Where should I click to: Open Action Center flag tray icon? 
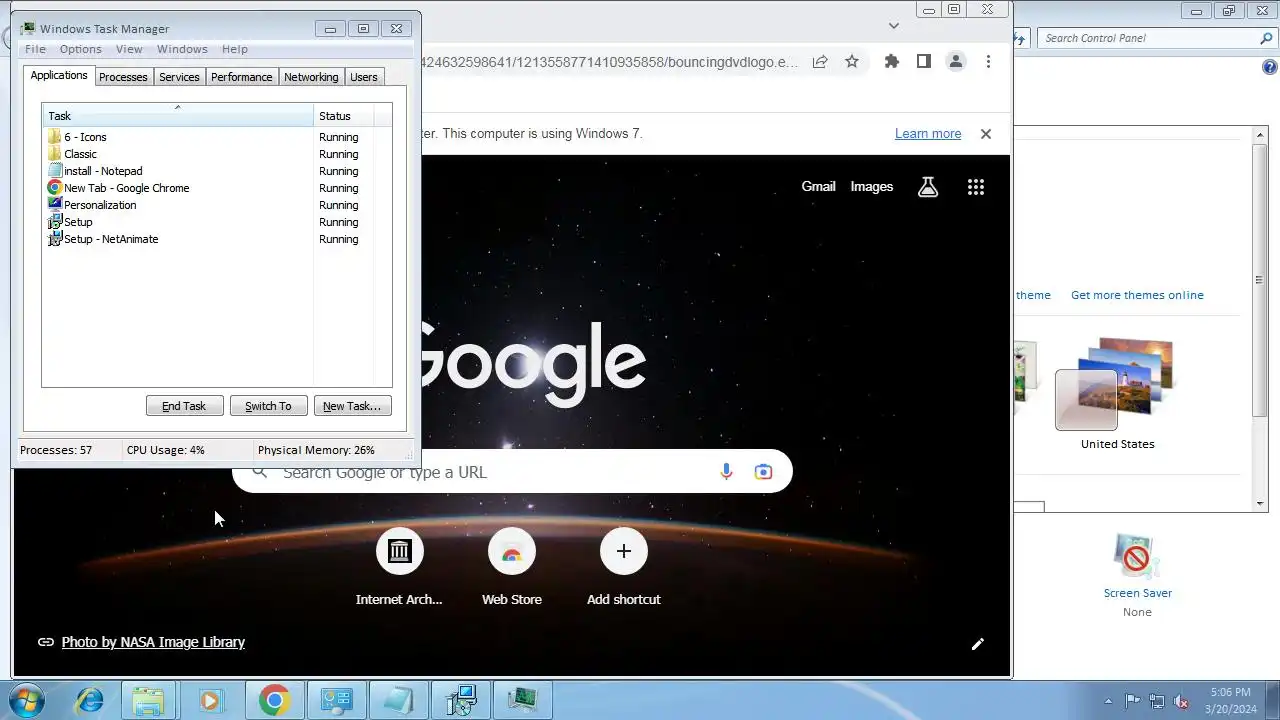pos(1133,701)
